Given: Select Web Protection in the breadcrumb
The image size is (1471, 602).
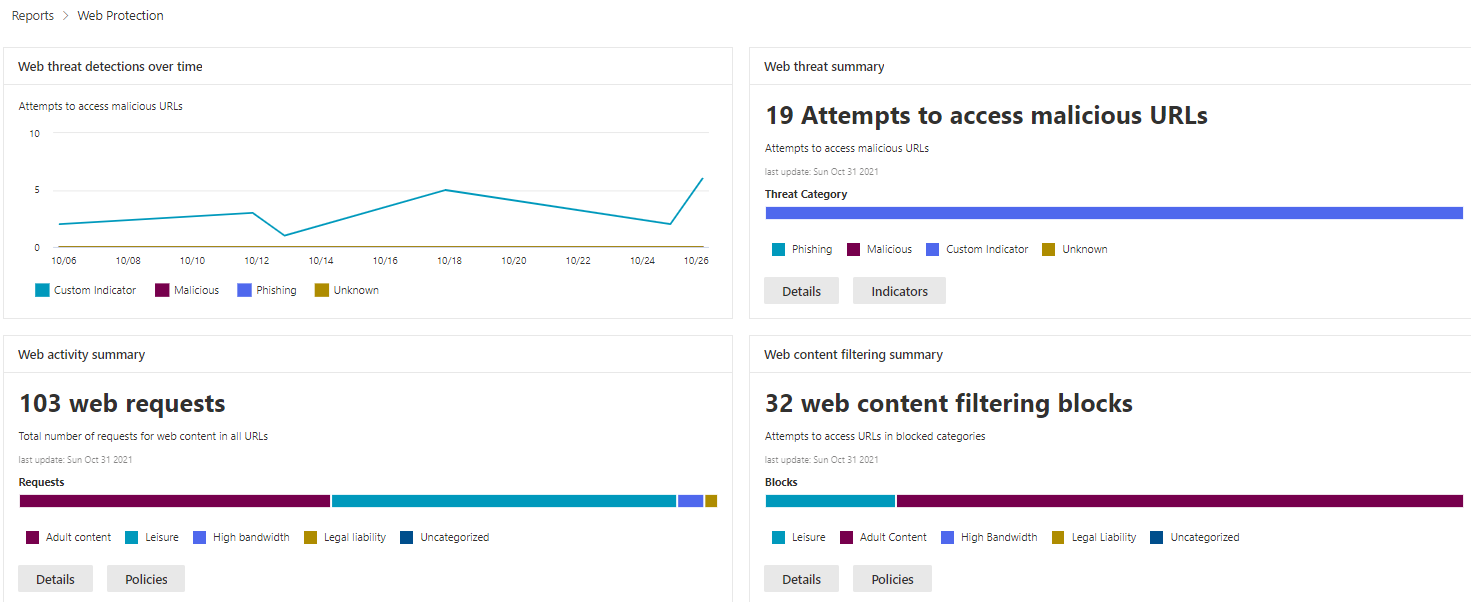Looking at the screenshot, I should click(120, 15).
